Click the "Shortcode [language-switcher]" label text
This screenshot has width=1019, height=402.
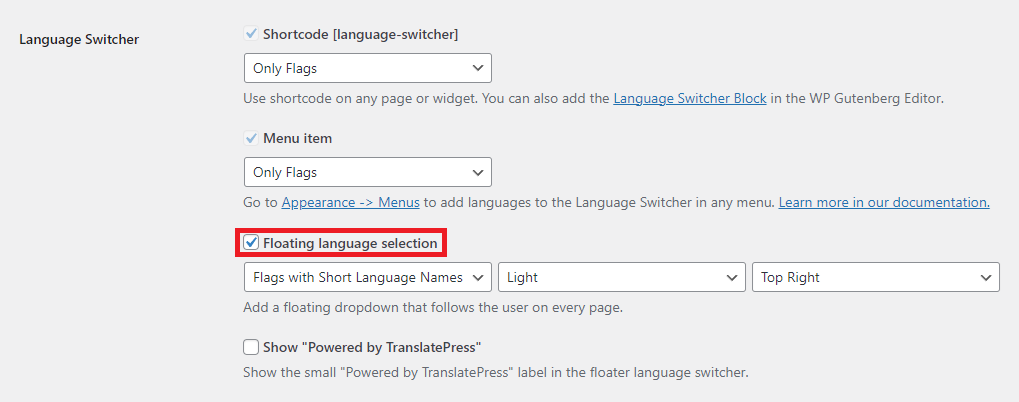pyautogui.click(x=360, y=34)
